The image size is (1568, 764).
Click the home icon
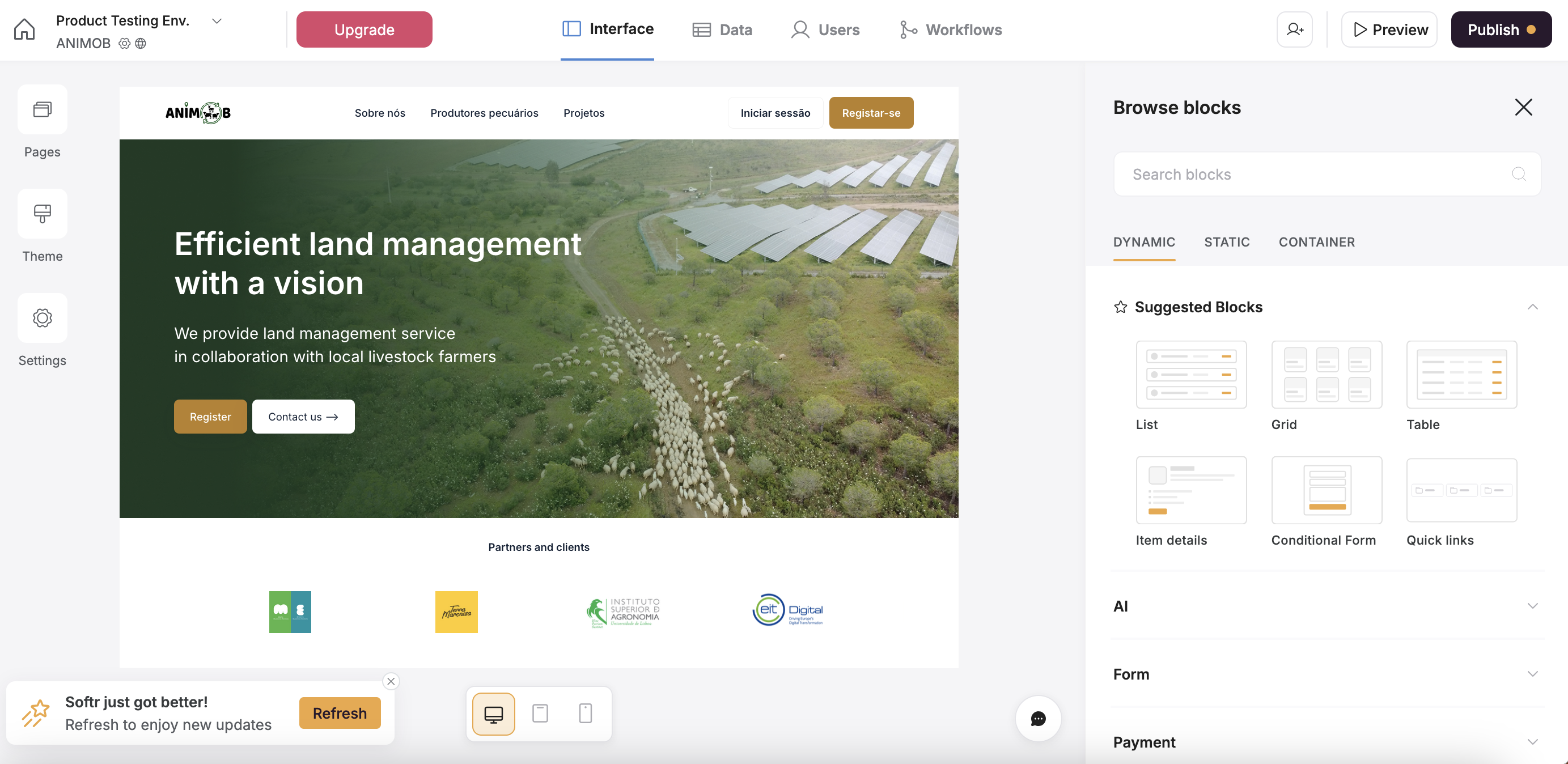(24, 28)
